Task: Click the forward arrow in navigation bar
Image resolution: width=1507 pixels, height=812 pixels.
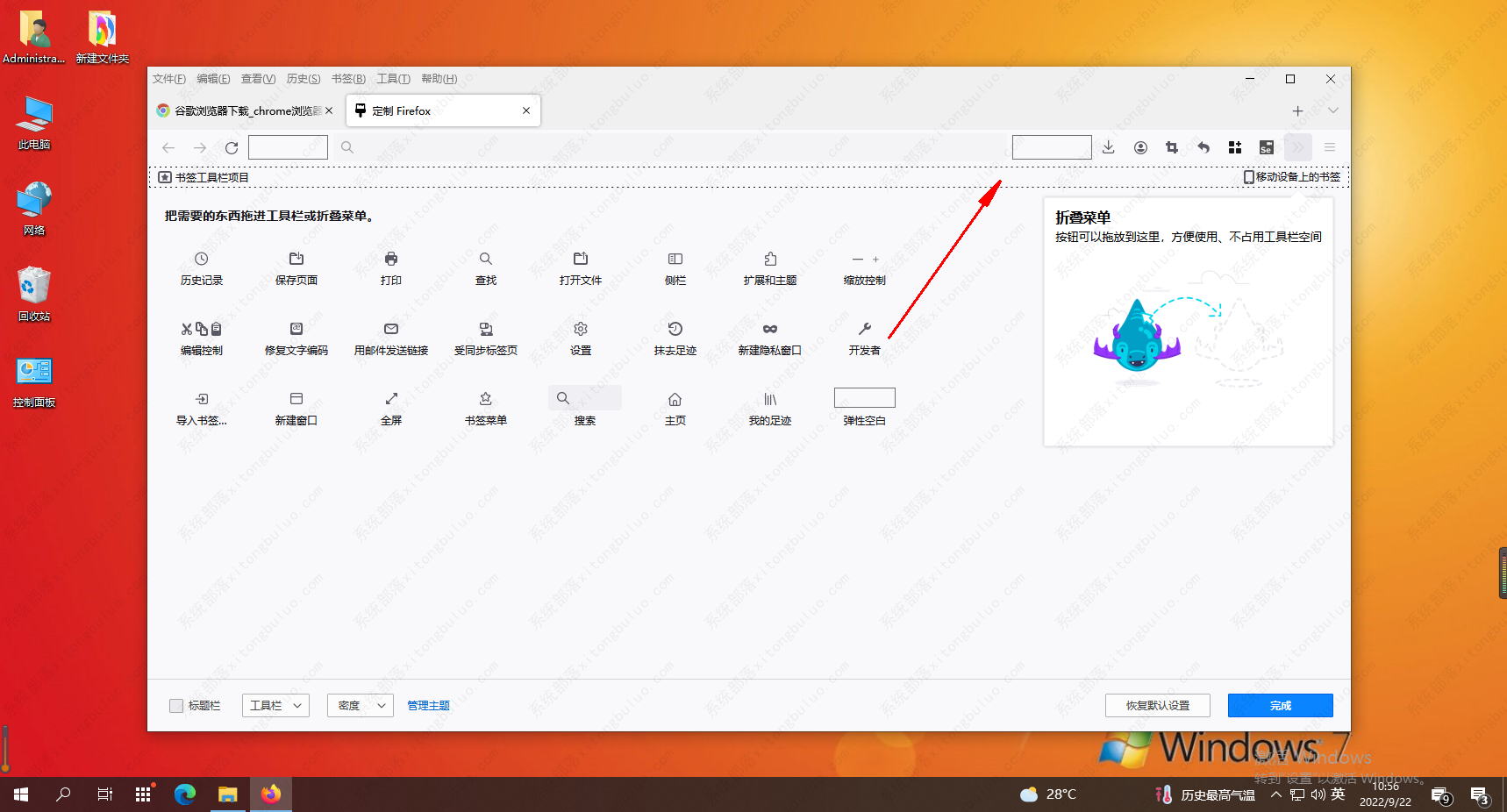Action: pyautogui.click(x=200, y=147)
